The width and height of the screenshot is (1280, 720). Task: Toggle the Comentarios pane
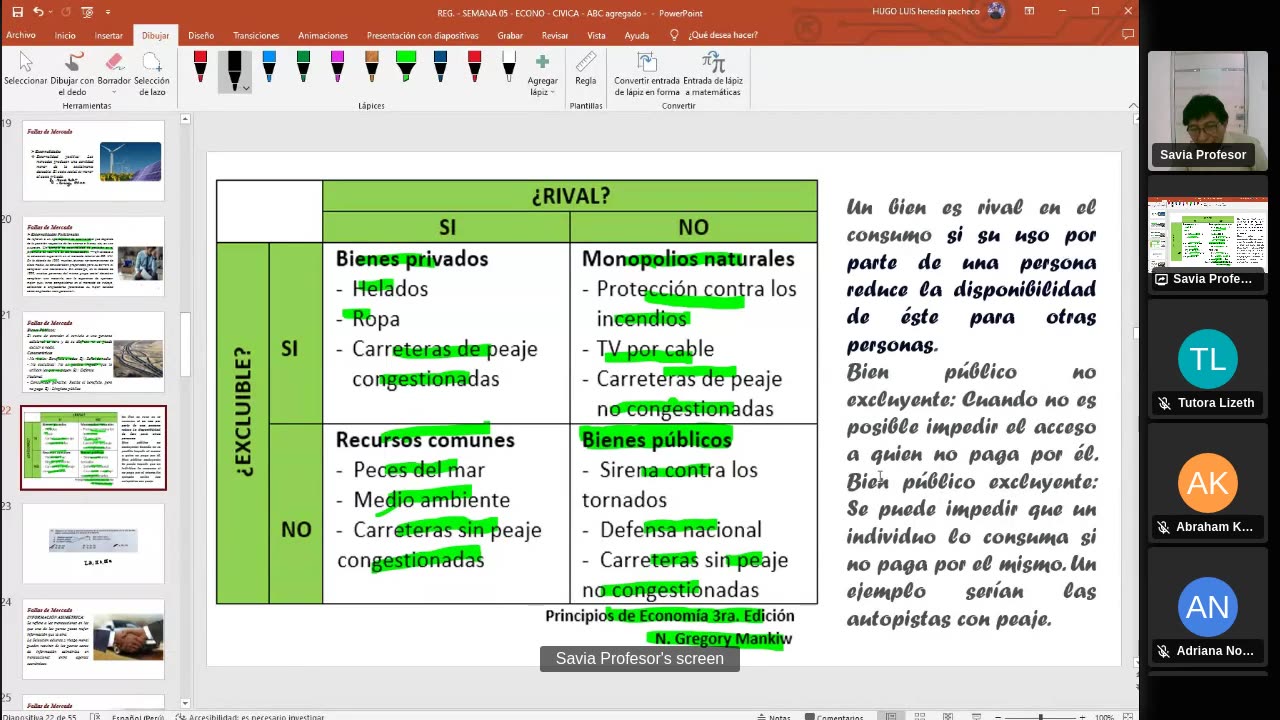pos(834,717)
